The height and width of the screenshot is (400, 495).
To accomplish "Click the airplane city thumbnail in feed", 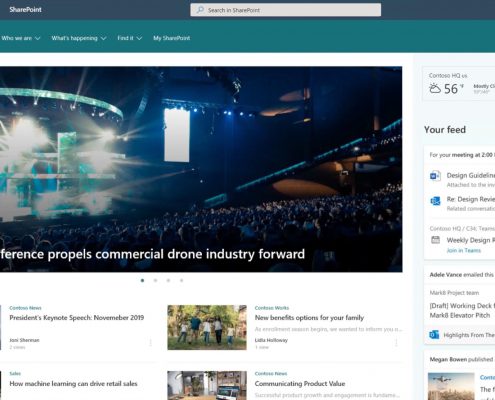I will (x=451, y=386).
